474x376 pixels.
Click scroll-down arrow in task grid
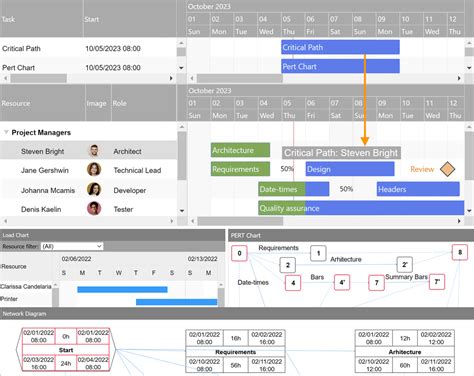tap(181, 68)
